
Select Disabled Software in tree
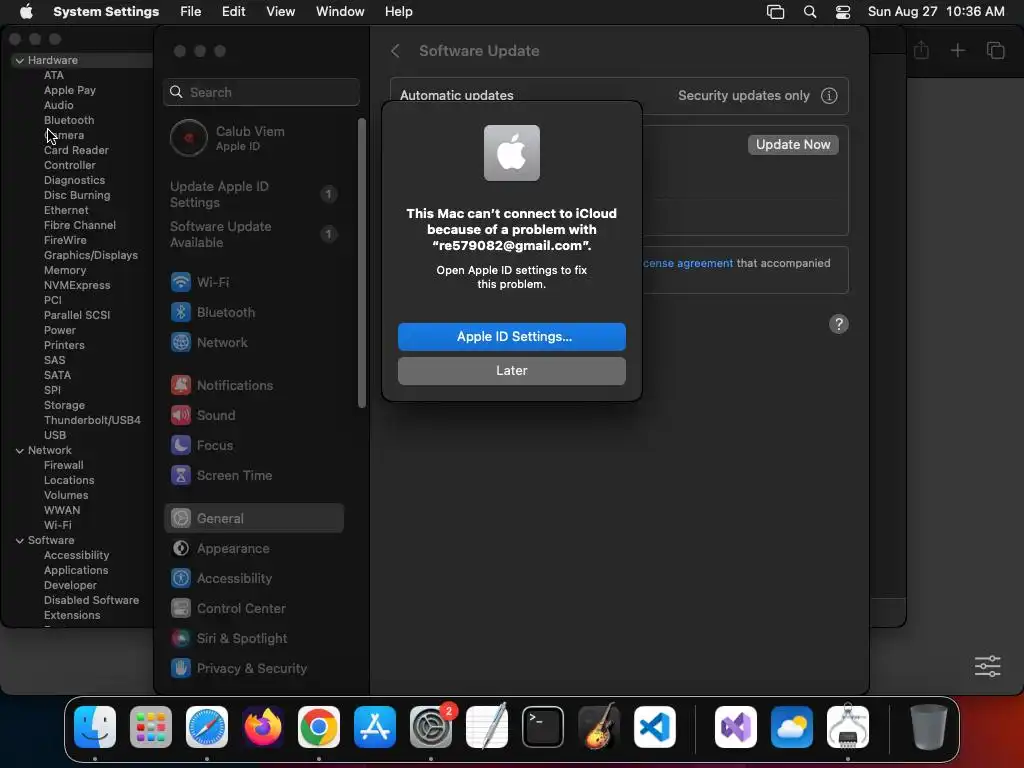pyautogui.click(x=91, y=600)
